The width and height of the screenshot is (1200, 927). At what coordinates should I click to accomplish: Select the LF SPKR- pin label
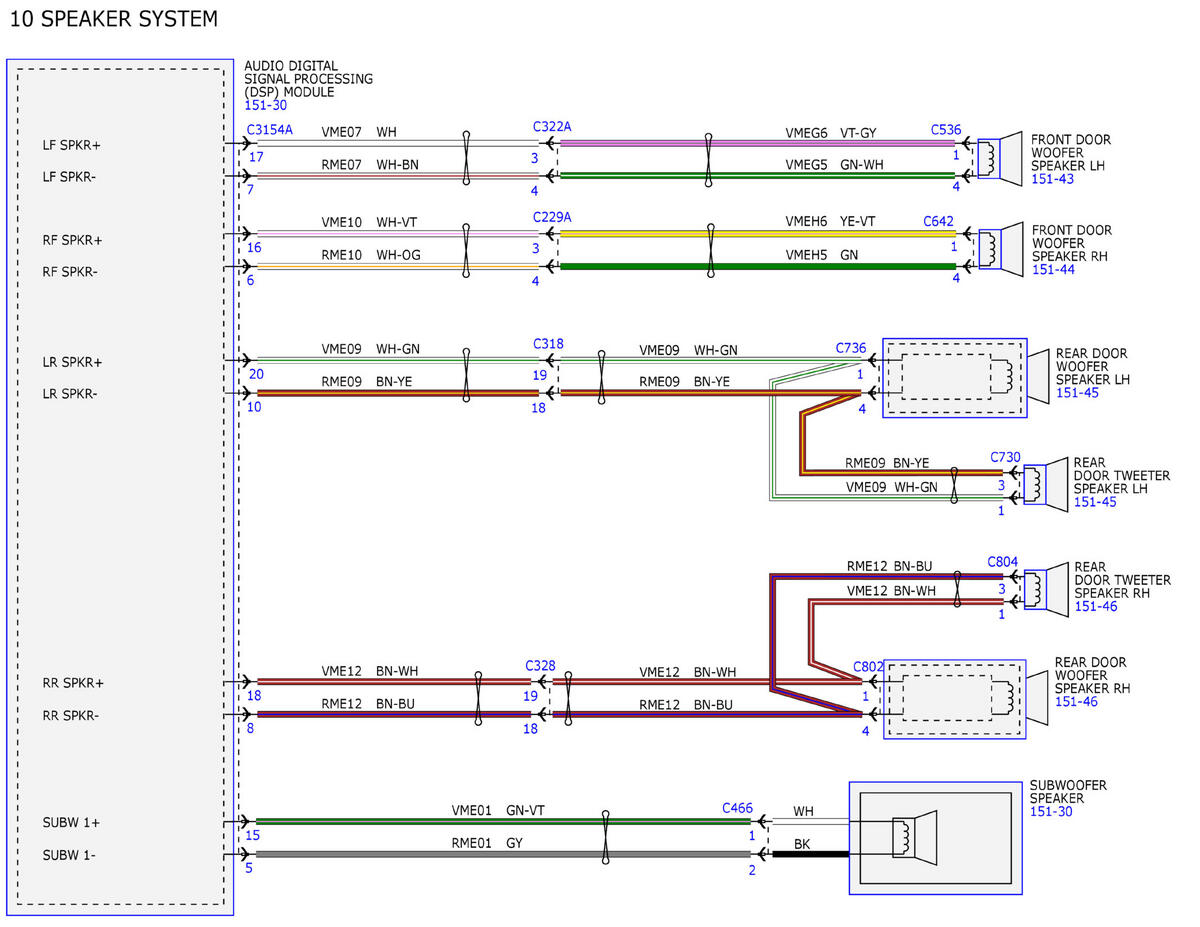tap(71, 177)
